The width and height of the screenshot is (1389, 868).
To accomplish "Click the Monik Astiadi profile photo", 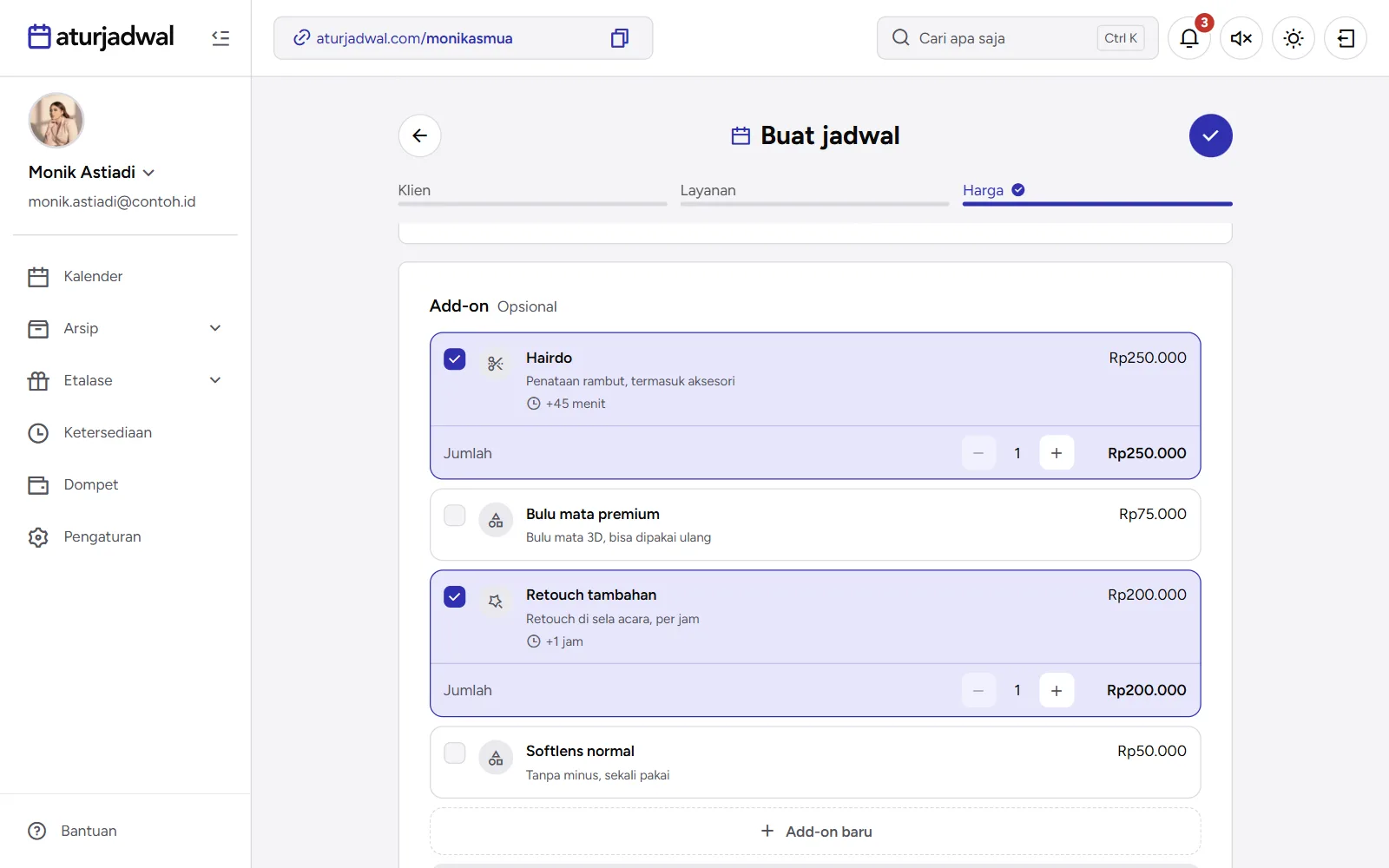I will (x=56, y=121).
